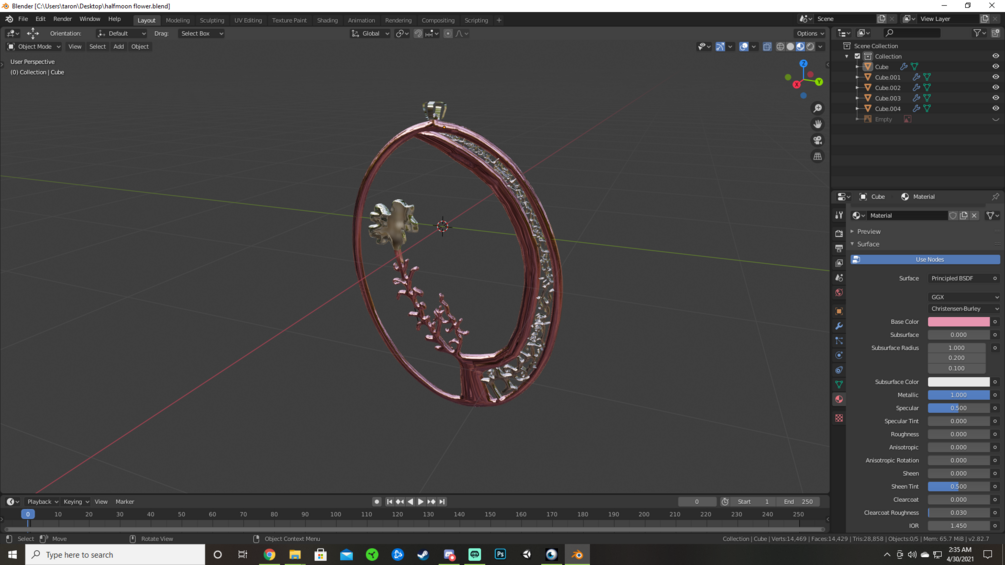Unlink the Material with X icon
Screen dimensions: 1005x565
click(x=974, y=215)
